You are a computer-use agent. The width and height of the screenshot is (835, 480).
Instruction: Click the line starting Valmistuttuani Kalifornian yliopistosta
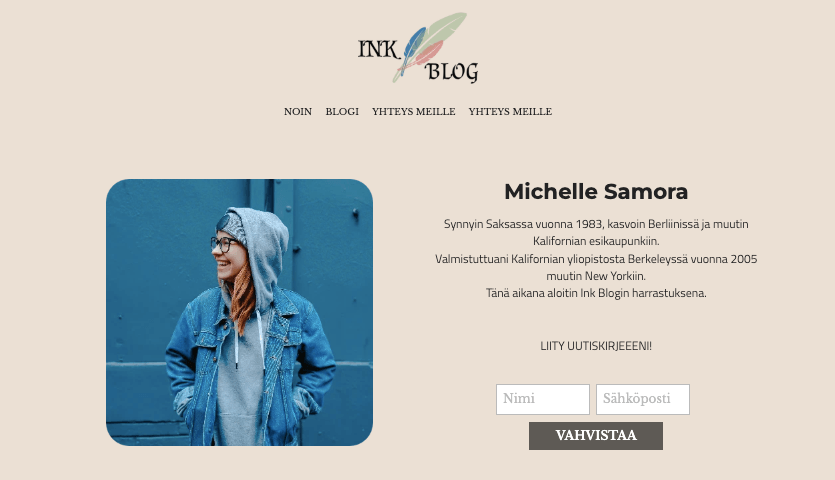tap(596, 259)
